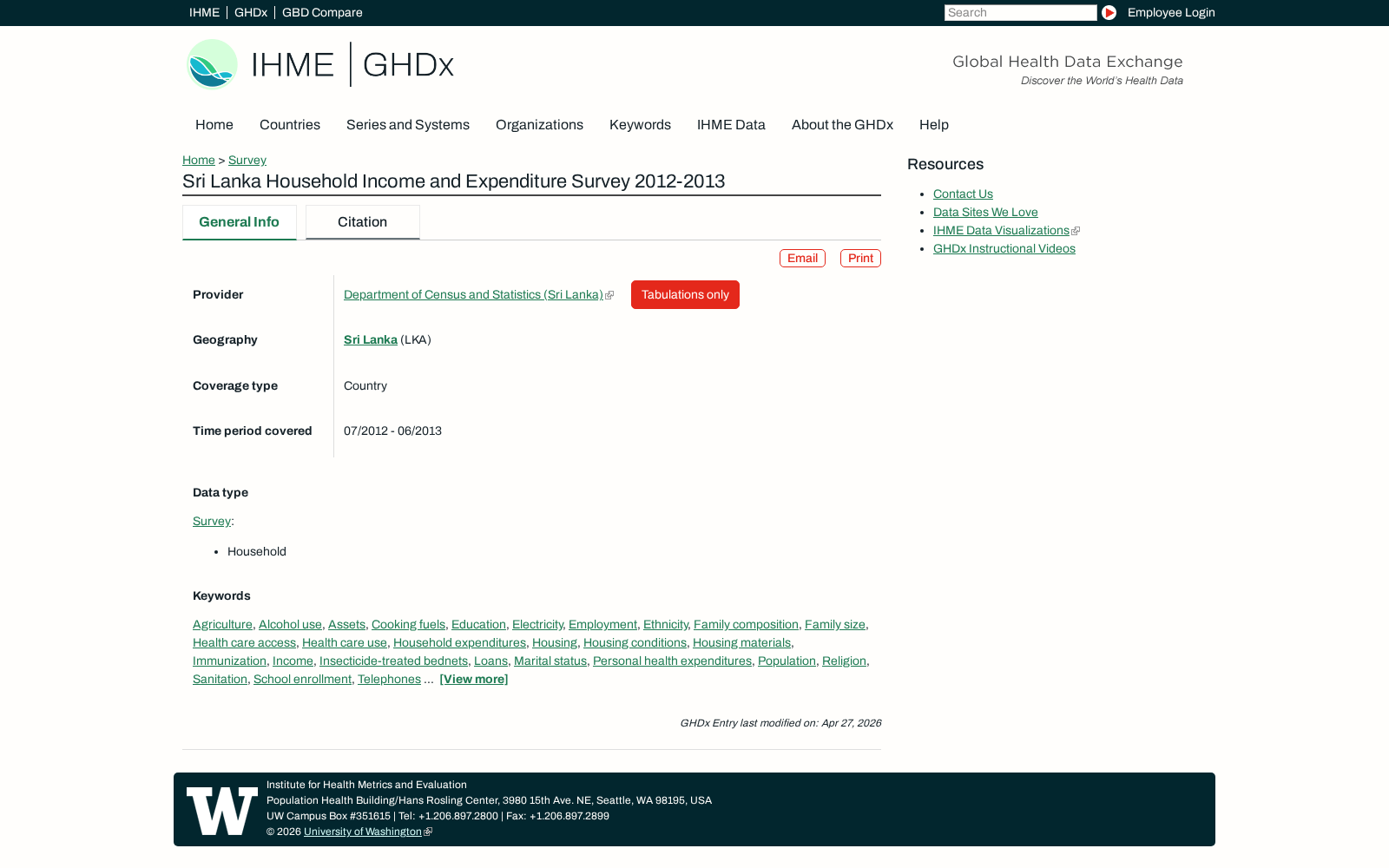1389x868 pixels.
Task: Open the Employee Login link
Action: click(x=1171, y=12)
